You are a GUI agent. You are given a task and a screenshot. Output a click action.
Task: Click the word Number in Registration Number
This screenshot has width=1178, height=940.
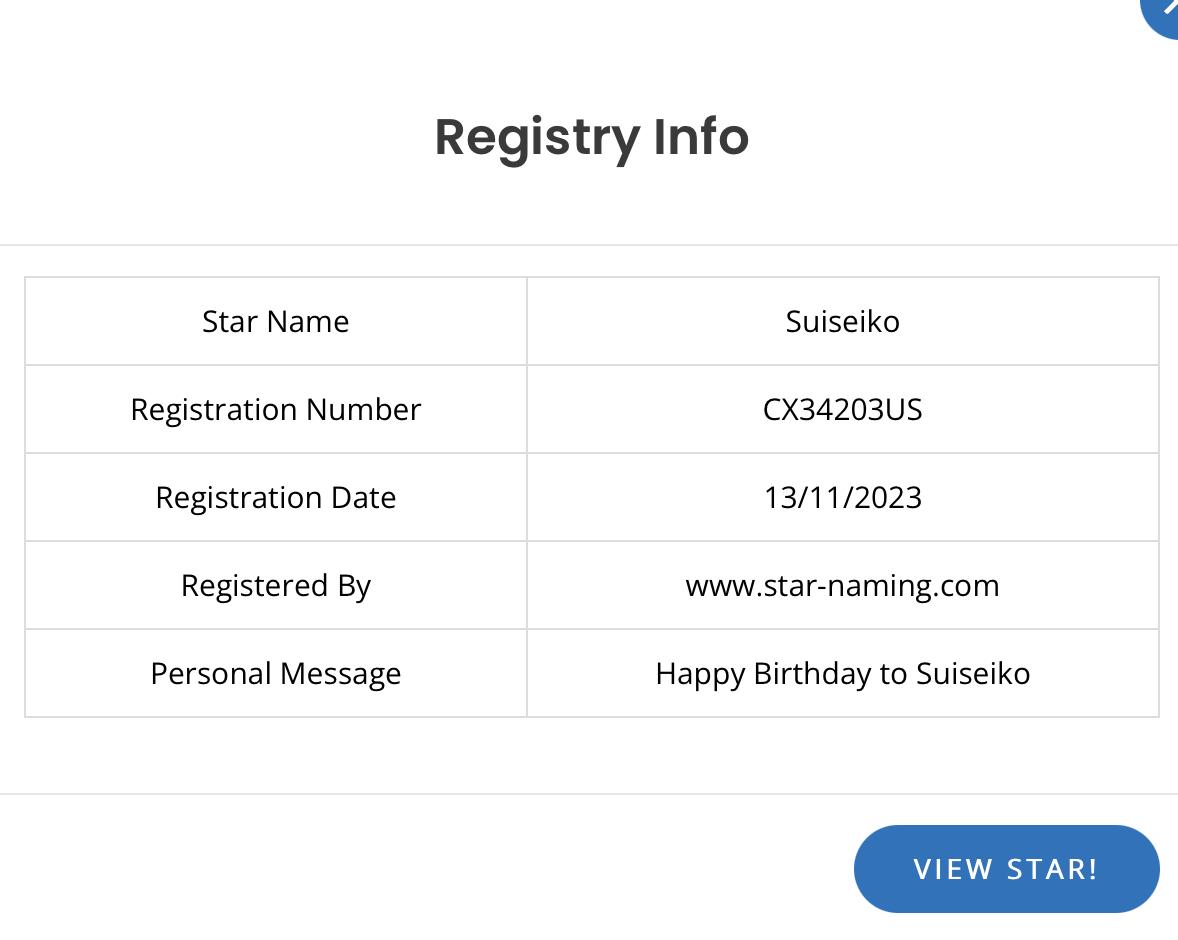[x=364, y=410]
